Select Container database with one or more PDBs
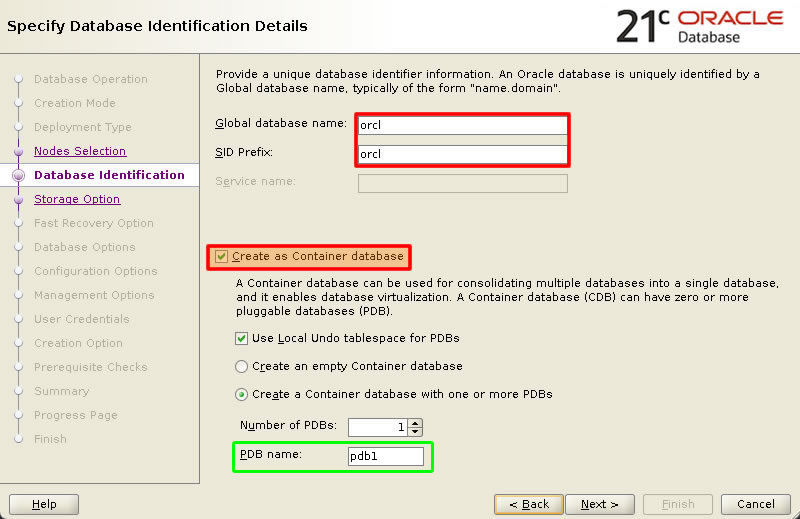The image size is (800, 519). click(241, 394)
